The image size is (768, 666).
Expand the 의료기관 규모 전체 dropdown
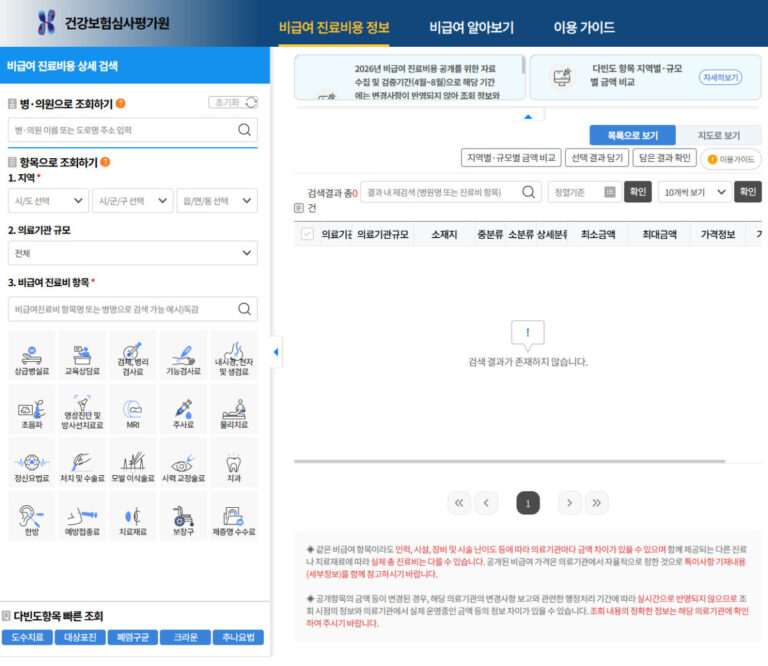coord(133,253)
